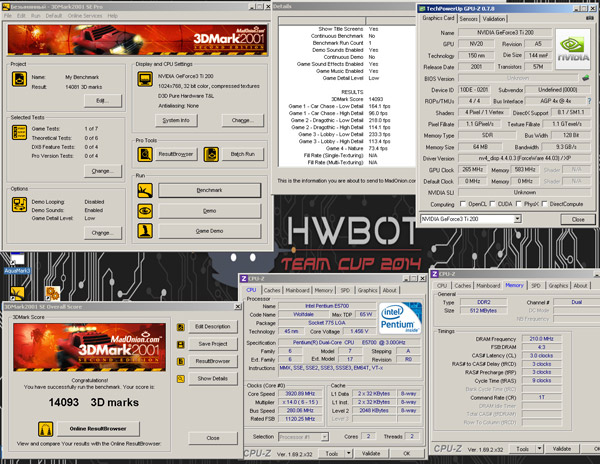
Task: Click the DRAM Frequency value in CPU-Z Memory
Action: (541, 339)
